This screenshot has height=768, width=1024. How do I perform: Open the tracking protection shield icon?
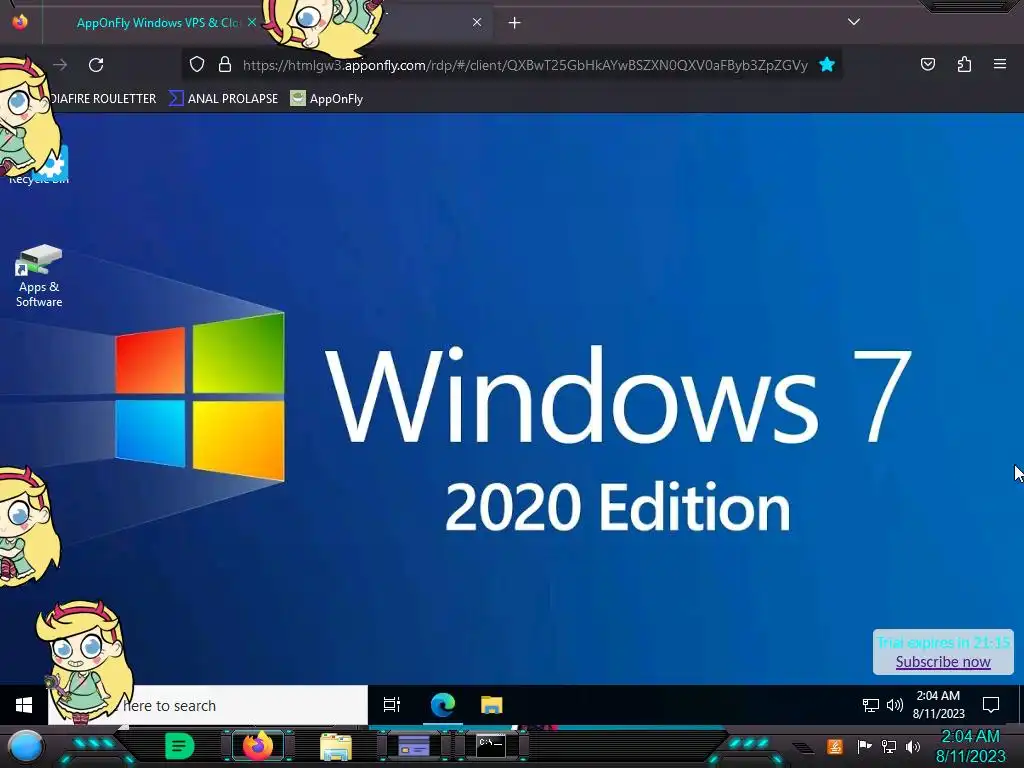tap(197, 65)
